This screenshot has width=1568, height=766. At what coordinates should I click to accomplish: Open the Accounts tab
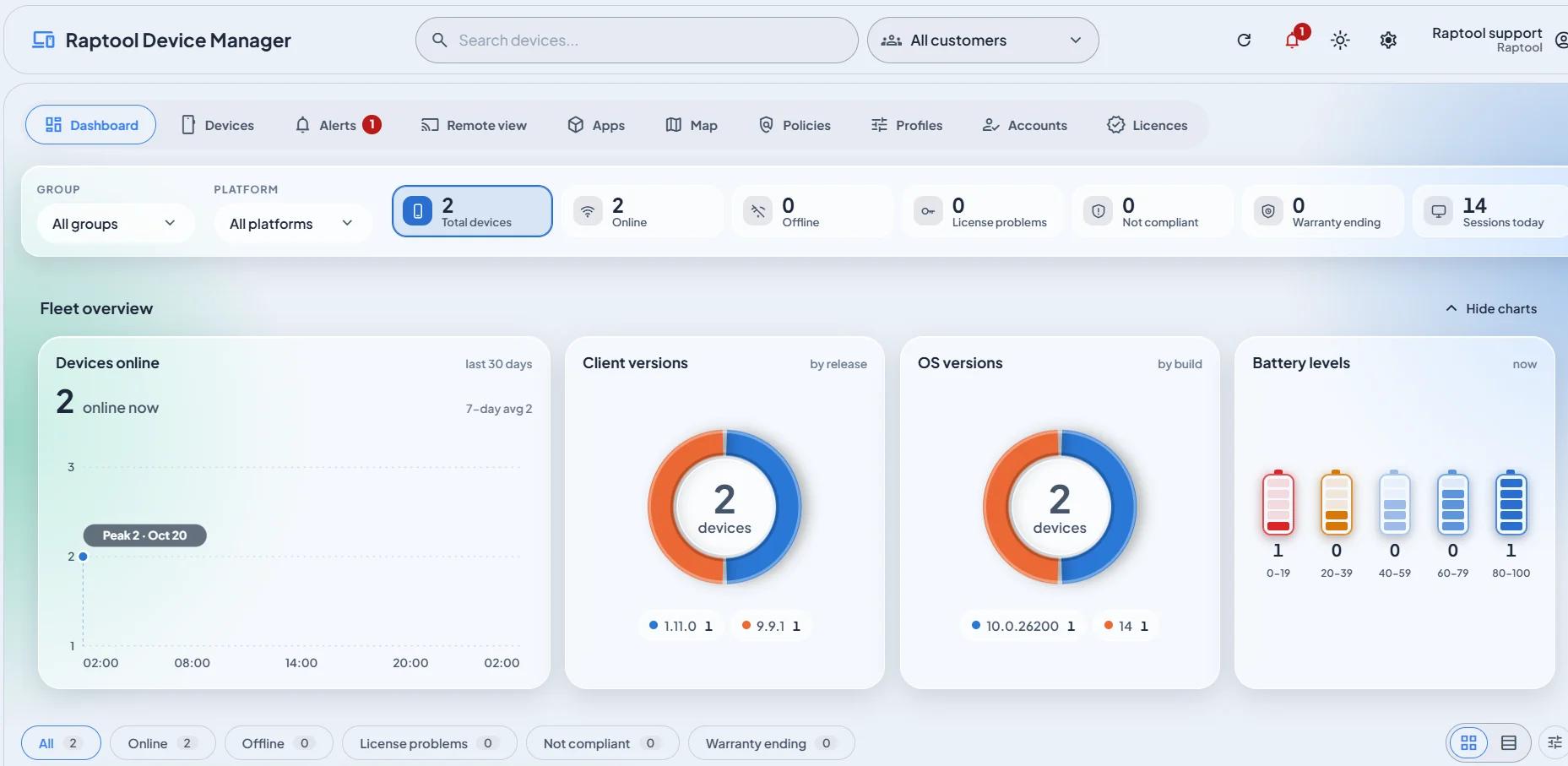1025,125
